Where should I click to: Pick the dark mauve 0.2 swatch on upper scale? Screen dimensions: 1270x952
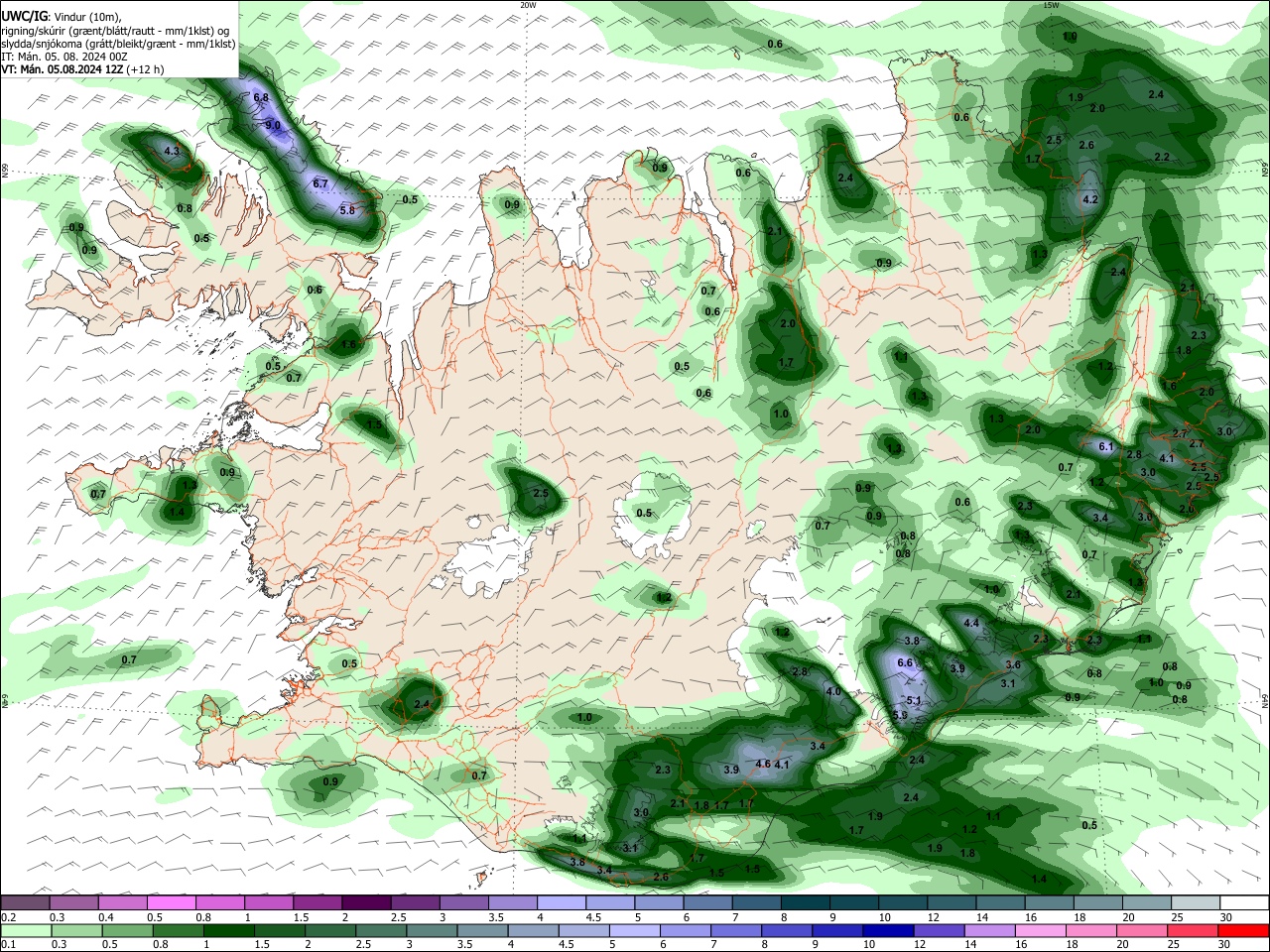click(24, 903)
